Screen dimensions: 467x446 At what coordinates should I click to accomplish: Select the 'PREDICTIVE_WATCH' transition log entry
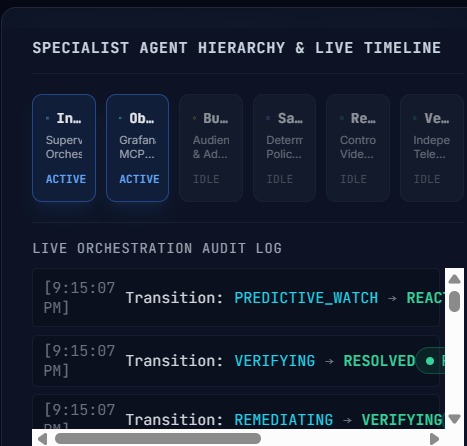pyautogui.click(x=236, y=297)
